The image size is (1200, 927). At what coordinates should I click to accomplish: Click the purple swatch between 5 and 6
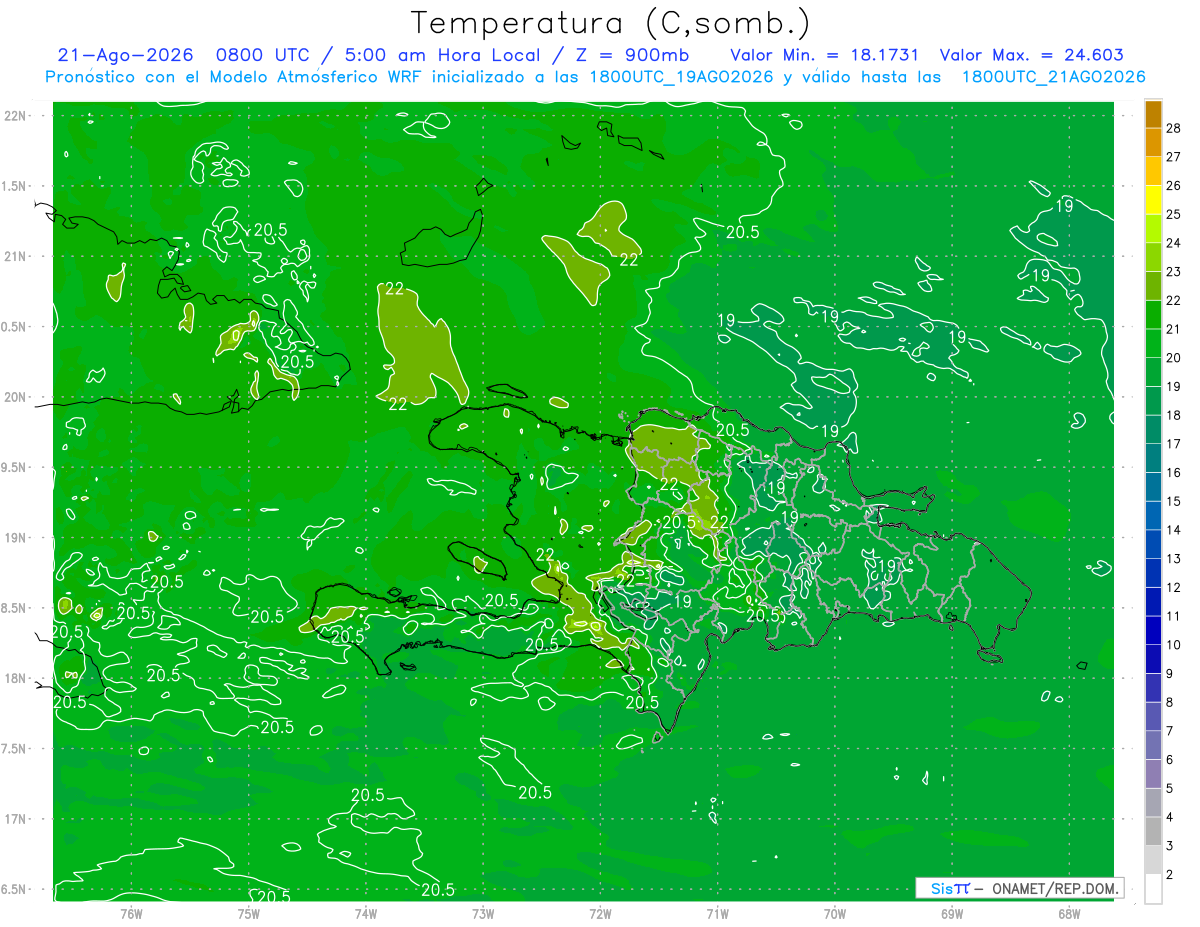[1153, 774]
